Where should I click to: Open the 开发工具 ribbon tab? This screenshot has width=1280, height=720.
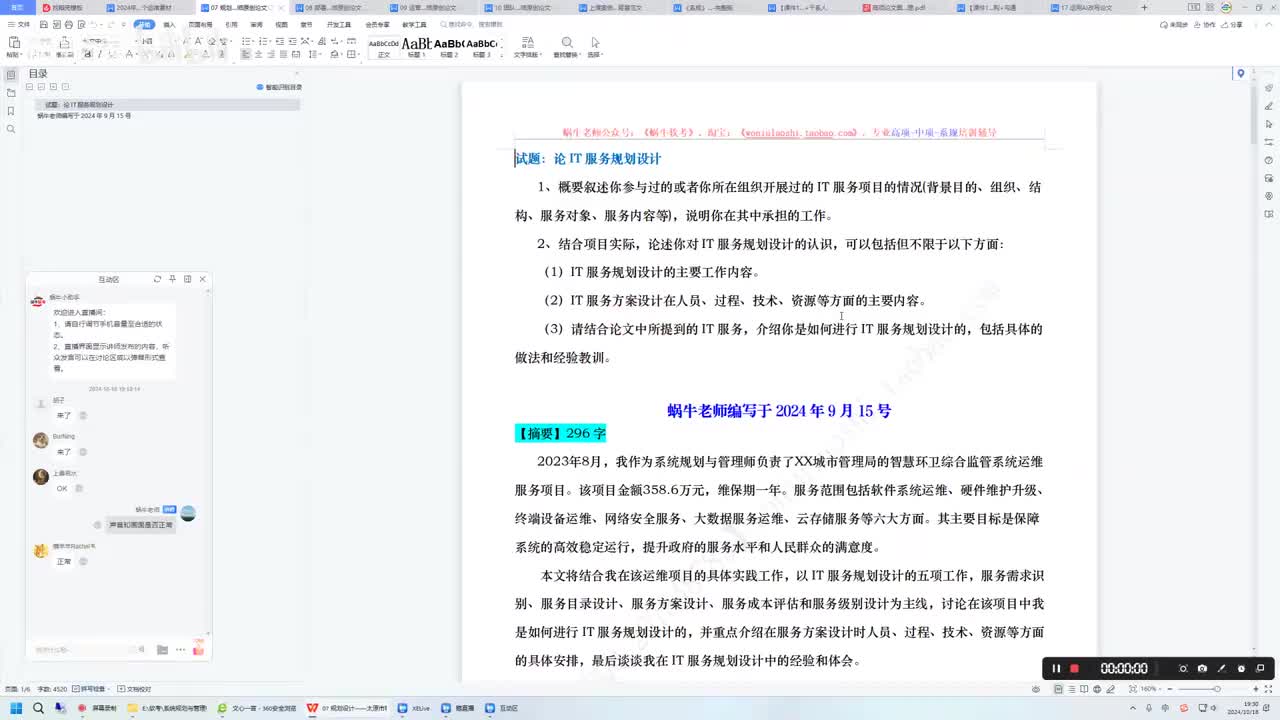click(339, 24)
